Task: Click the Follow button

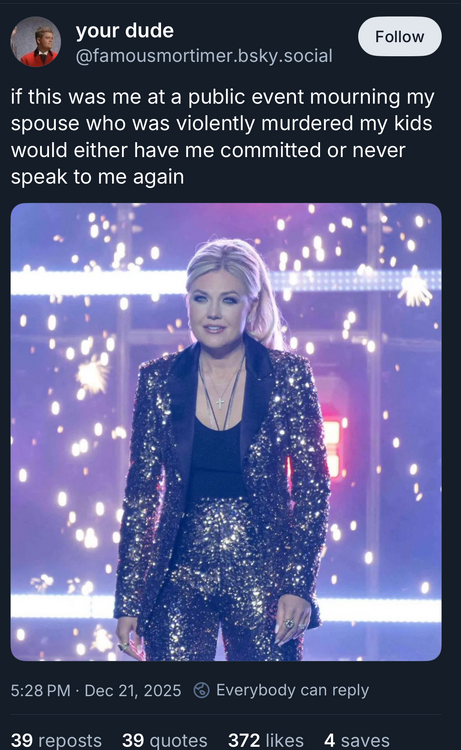Action: click(399, 36)
